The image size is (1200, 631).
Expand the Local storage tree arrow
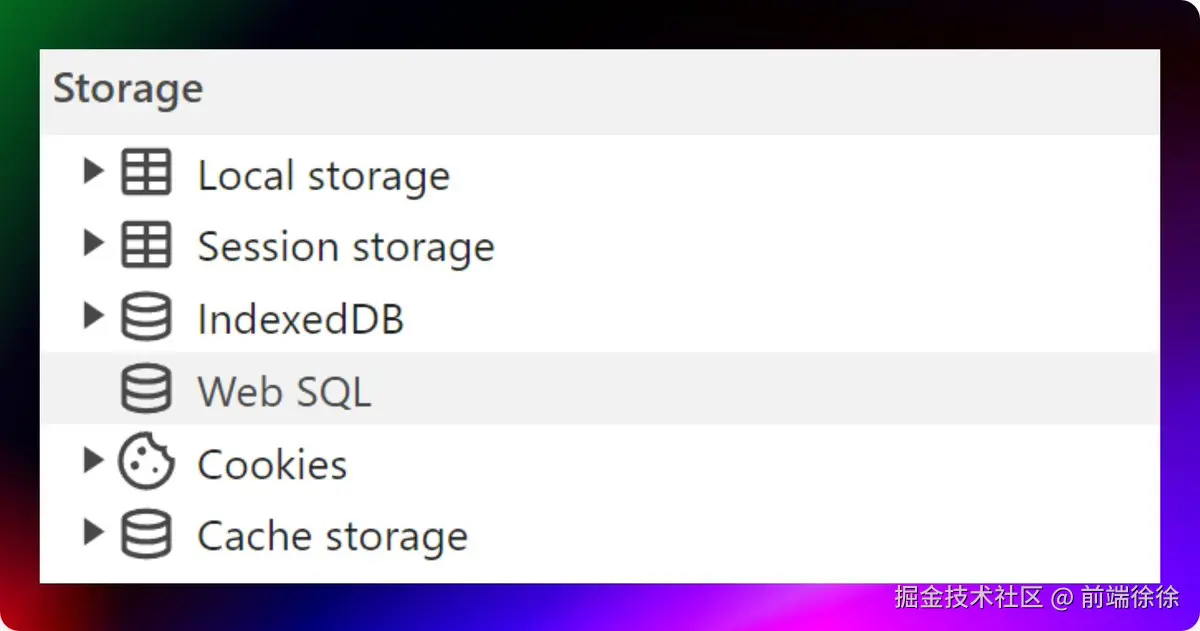click(93, 171)
